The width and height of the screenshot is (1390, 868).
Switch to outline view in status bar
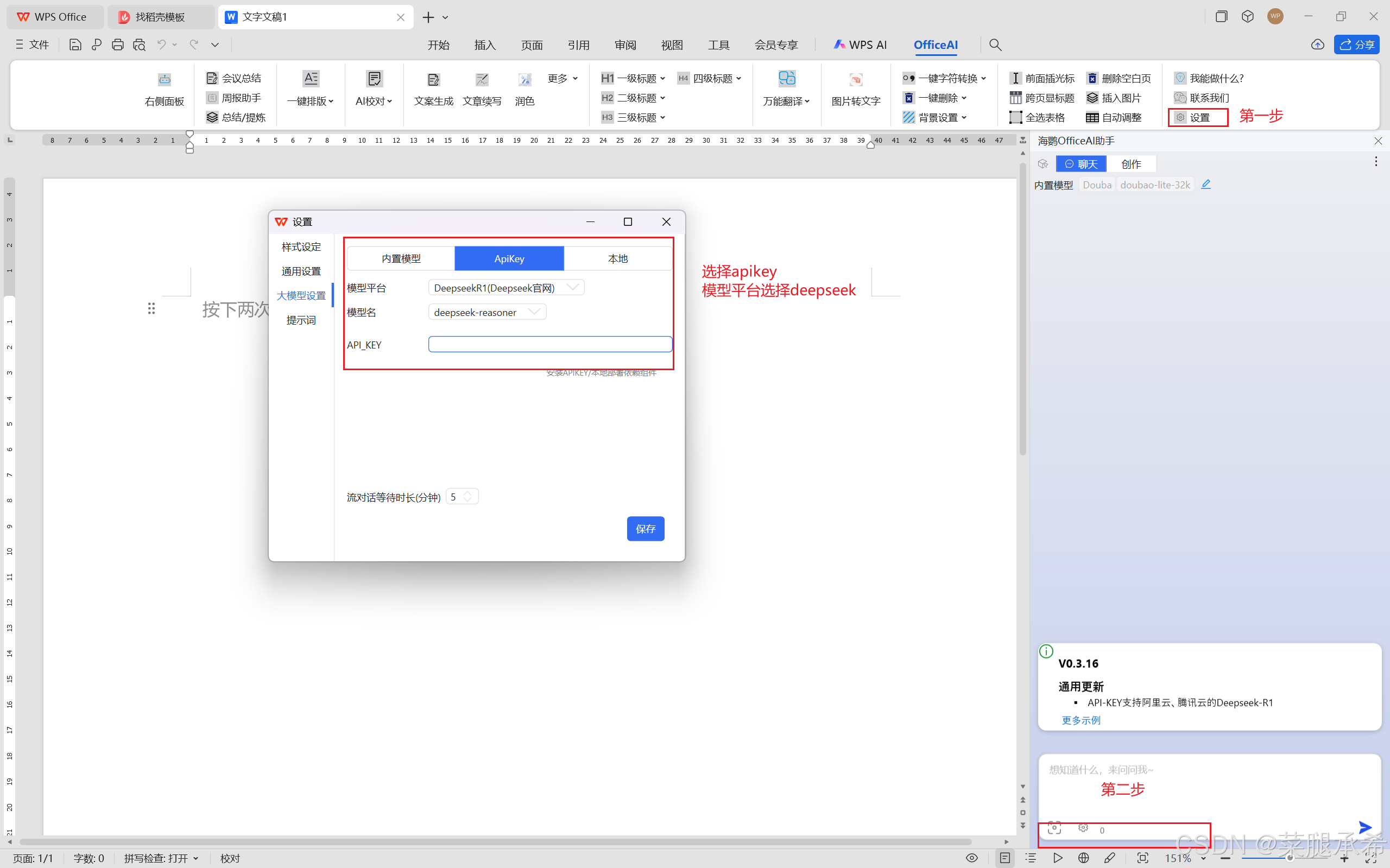[x=1031, y=858]
